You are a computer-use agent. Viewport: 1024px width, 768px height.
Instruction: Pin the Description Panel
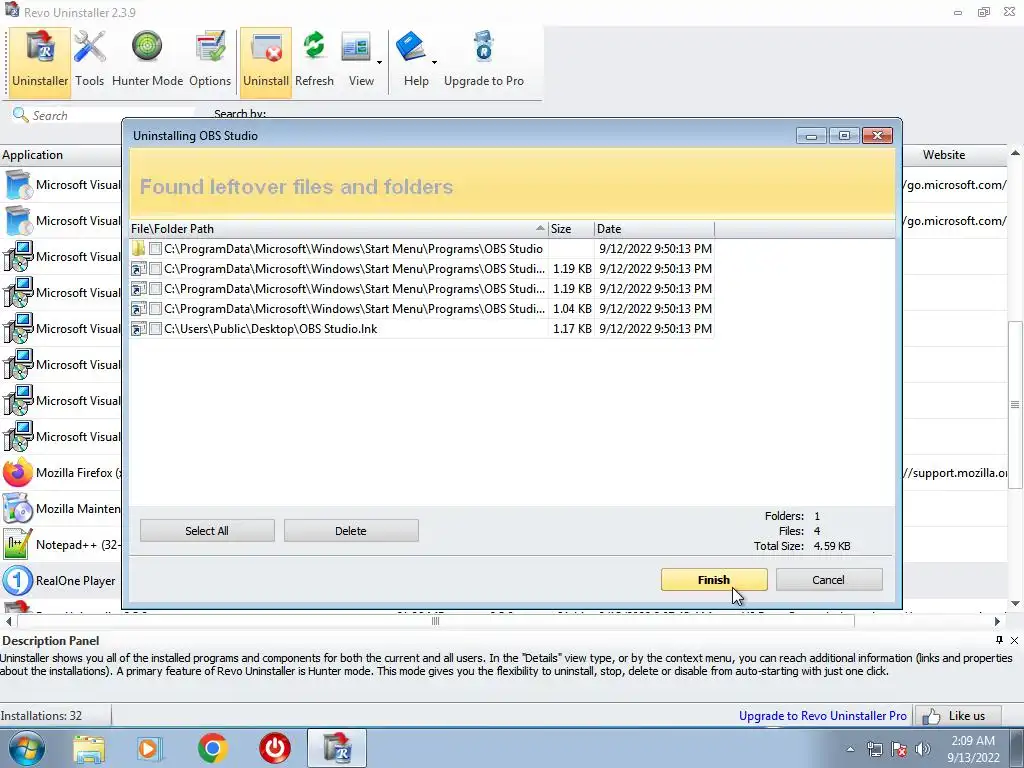click(x=999, y=640)
